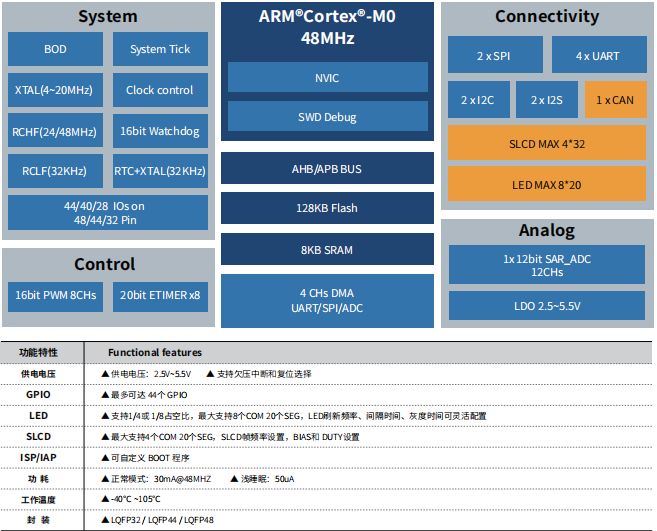Image resolution: width=657 pixels, height=531 pixels.
Task: Click the GPIO row label
Action: (38, 395)
